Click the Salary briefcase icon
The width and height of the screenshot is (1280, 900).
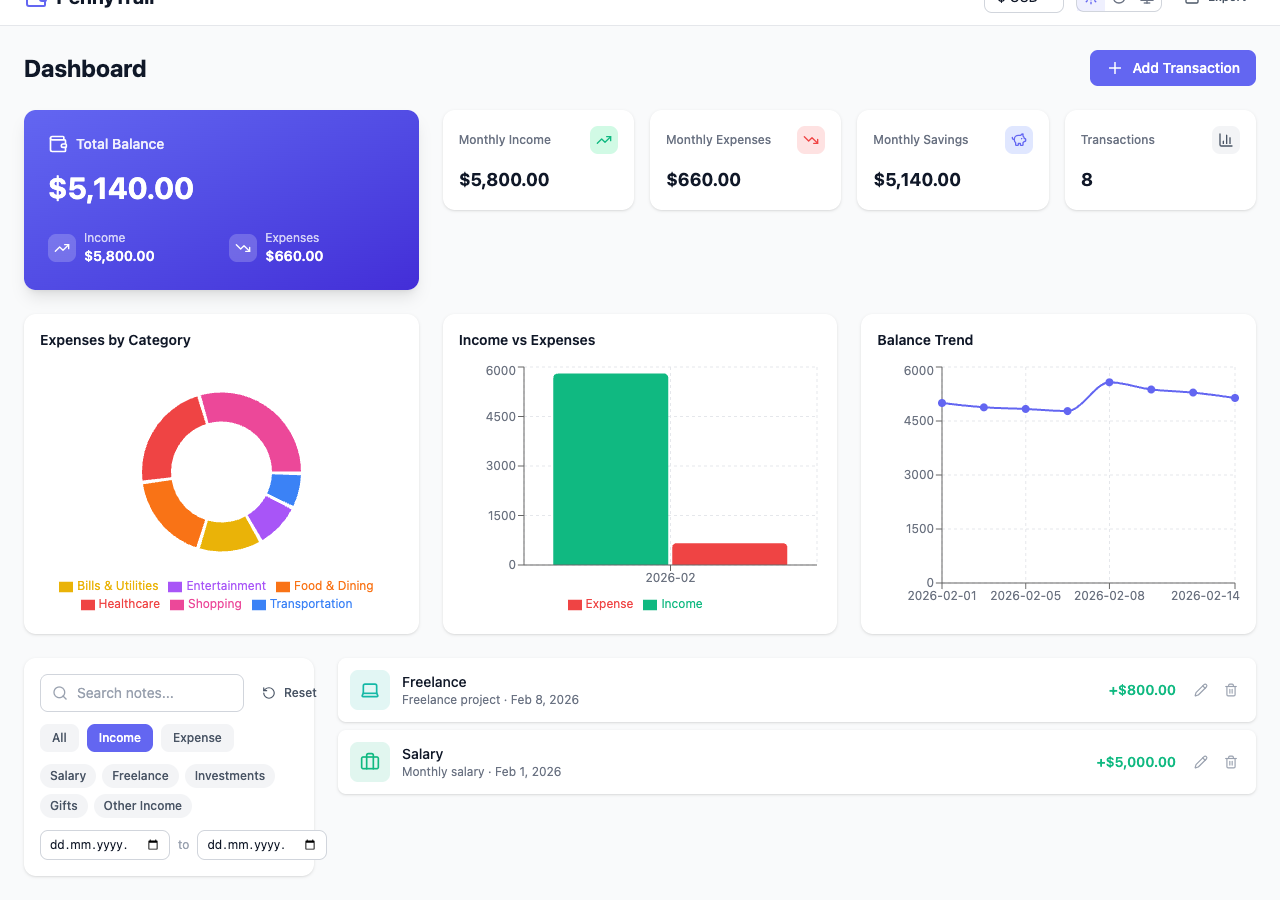click(370, 762)
